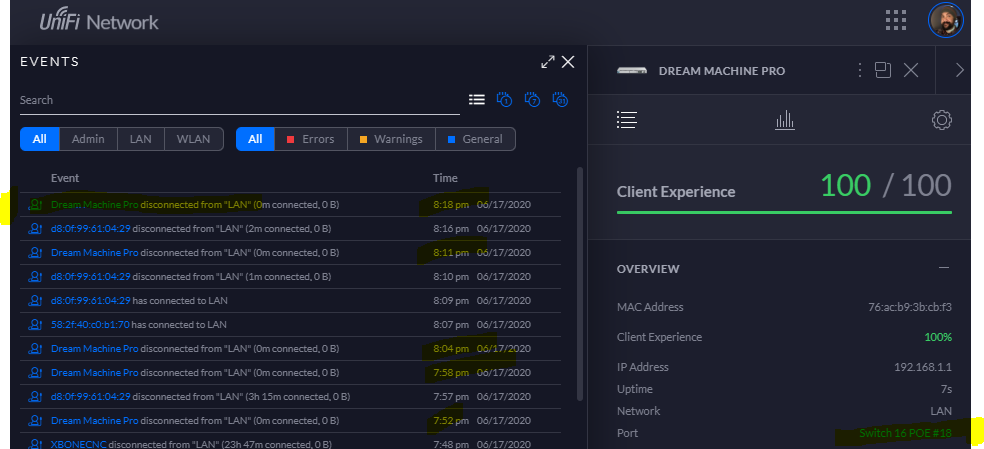Open d8:0f:99:61:04:29 link in 8:10 pm event
Image resolution: width=984 pixels, height=449 pixels.
(90, 276)
